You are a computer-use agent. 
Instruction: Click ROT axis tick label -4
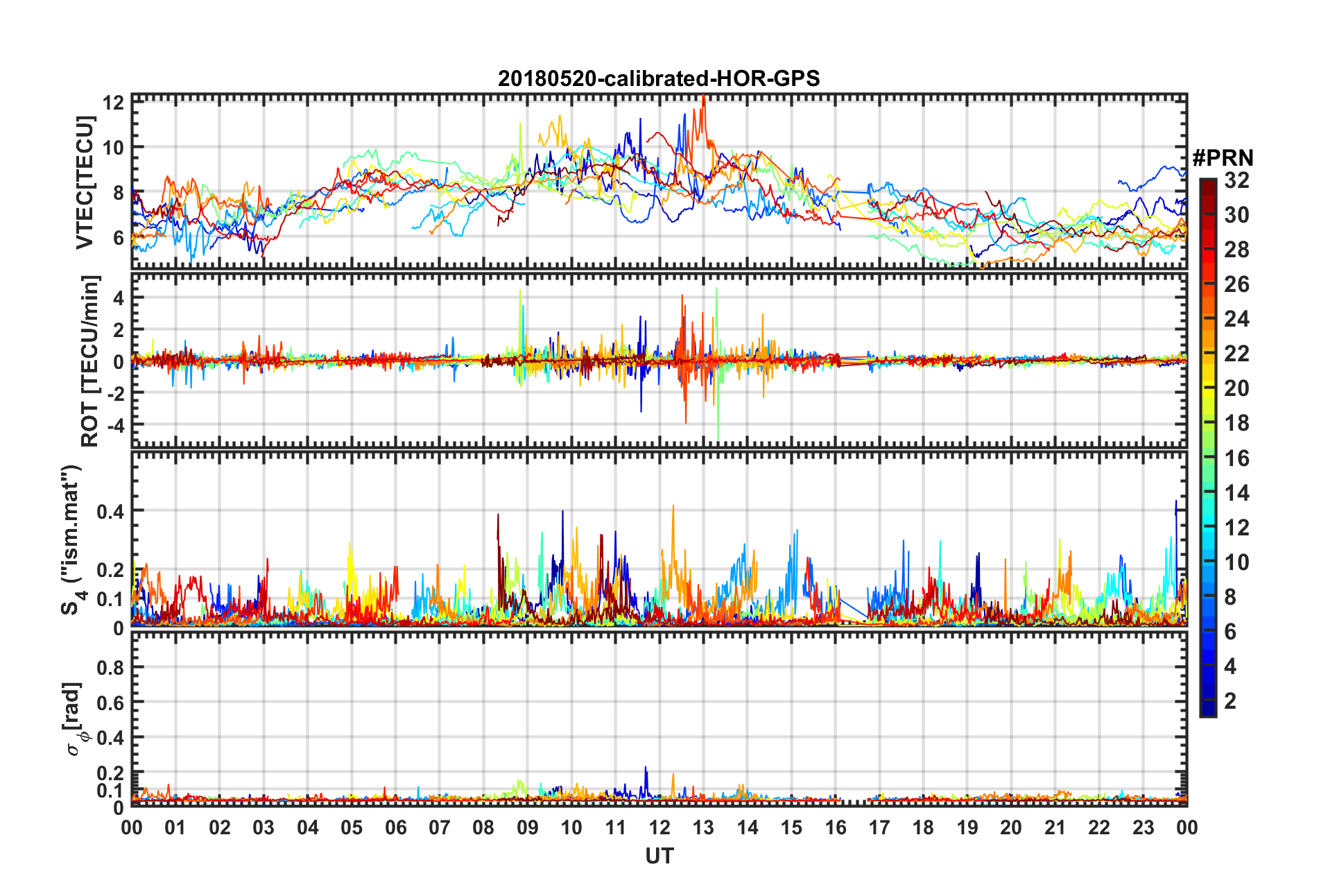click(x=114, y=424)
